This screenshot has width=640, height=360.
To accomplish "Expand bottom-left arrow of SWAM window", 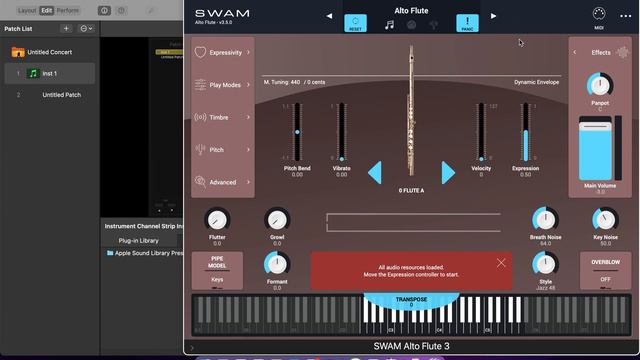I will coord(192,348).
